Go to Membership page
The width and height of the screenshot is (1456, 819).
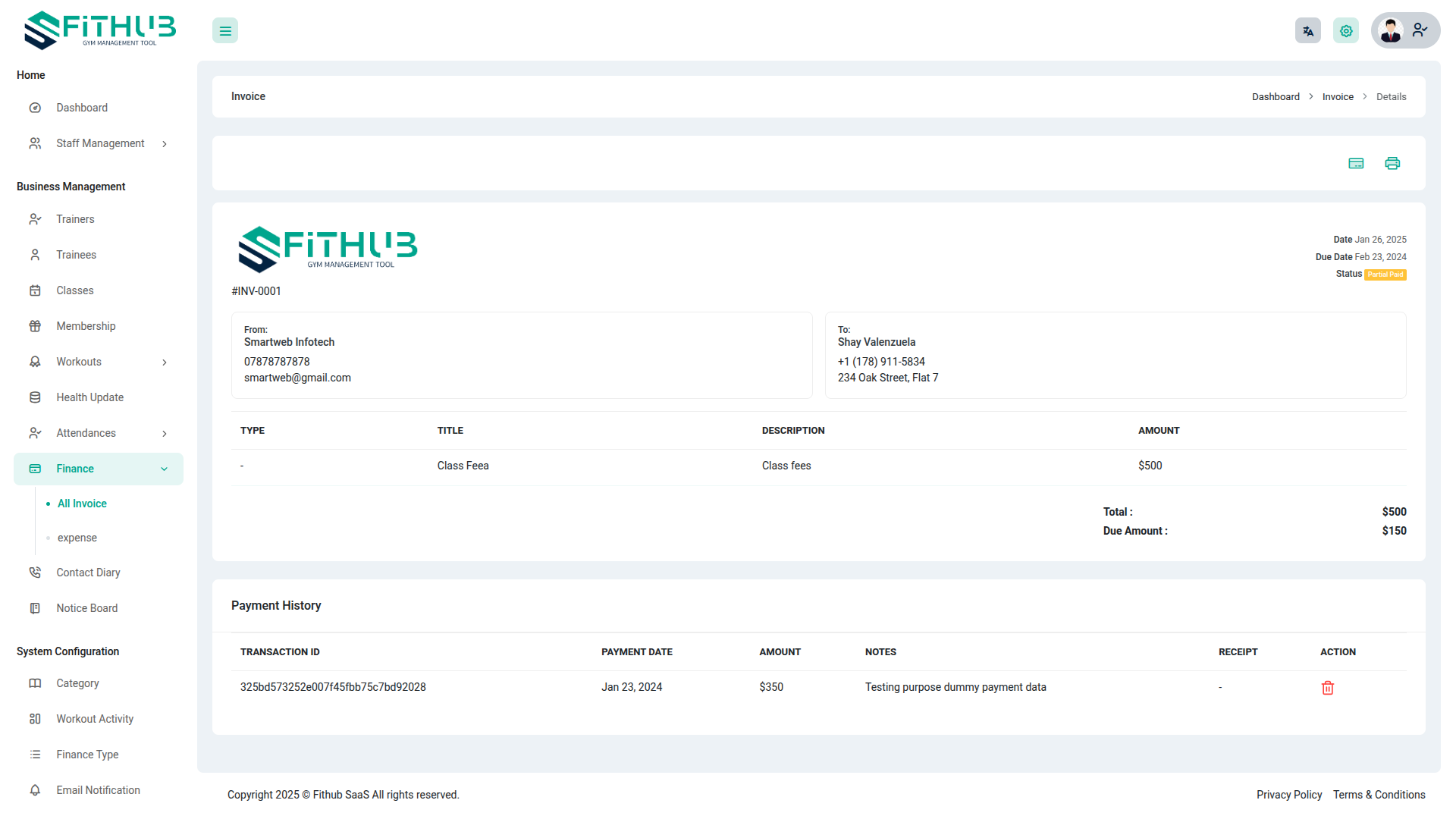(x=86, y=326)
